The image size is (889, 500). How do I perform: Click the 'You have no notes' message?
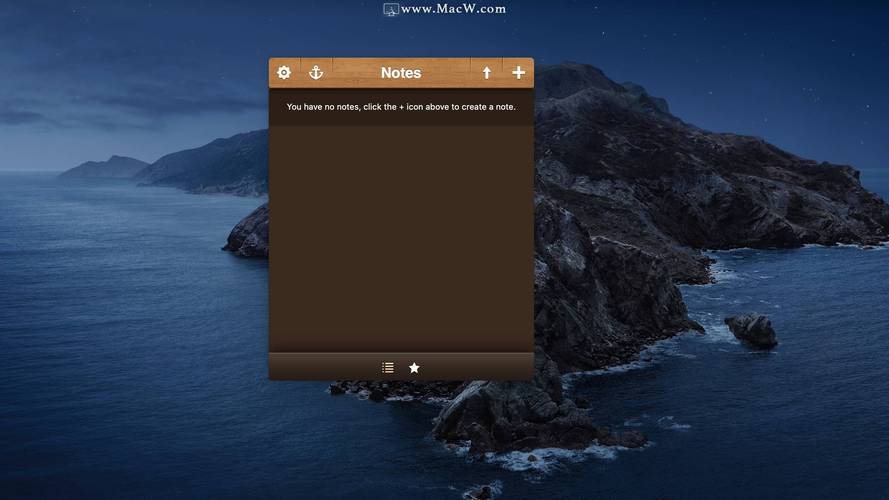pyautogui.click(x=401, y=107)
